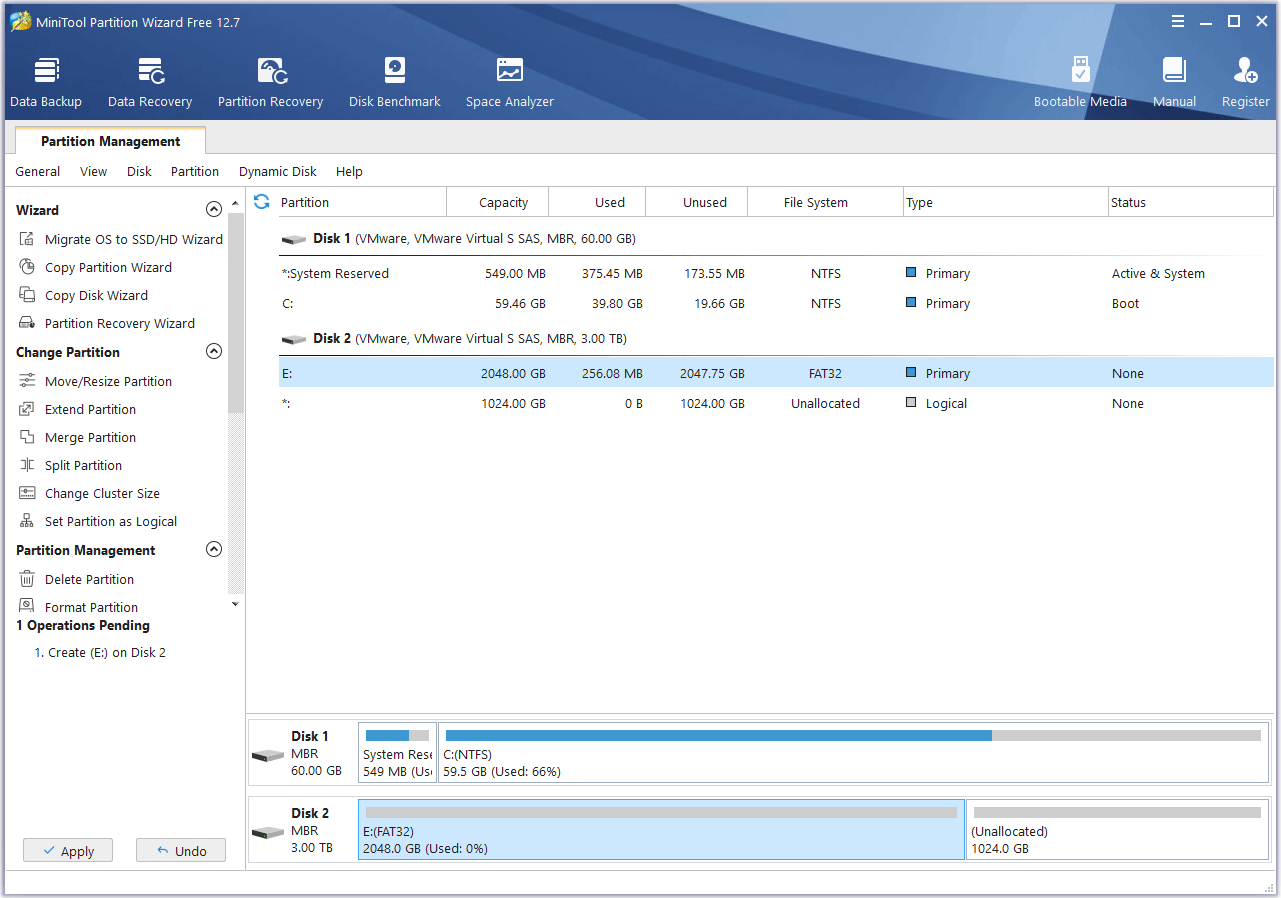The height and width of the screenshot is (898, 1281).
Task: Open the Disk menu
Action: 139,172
